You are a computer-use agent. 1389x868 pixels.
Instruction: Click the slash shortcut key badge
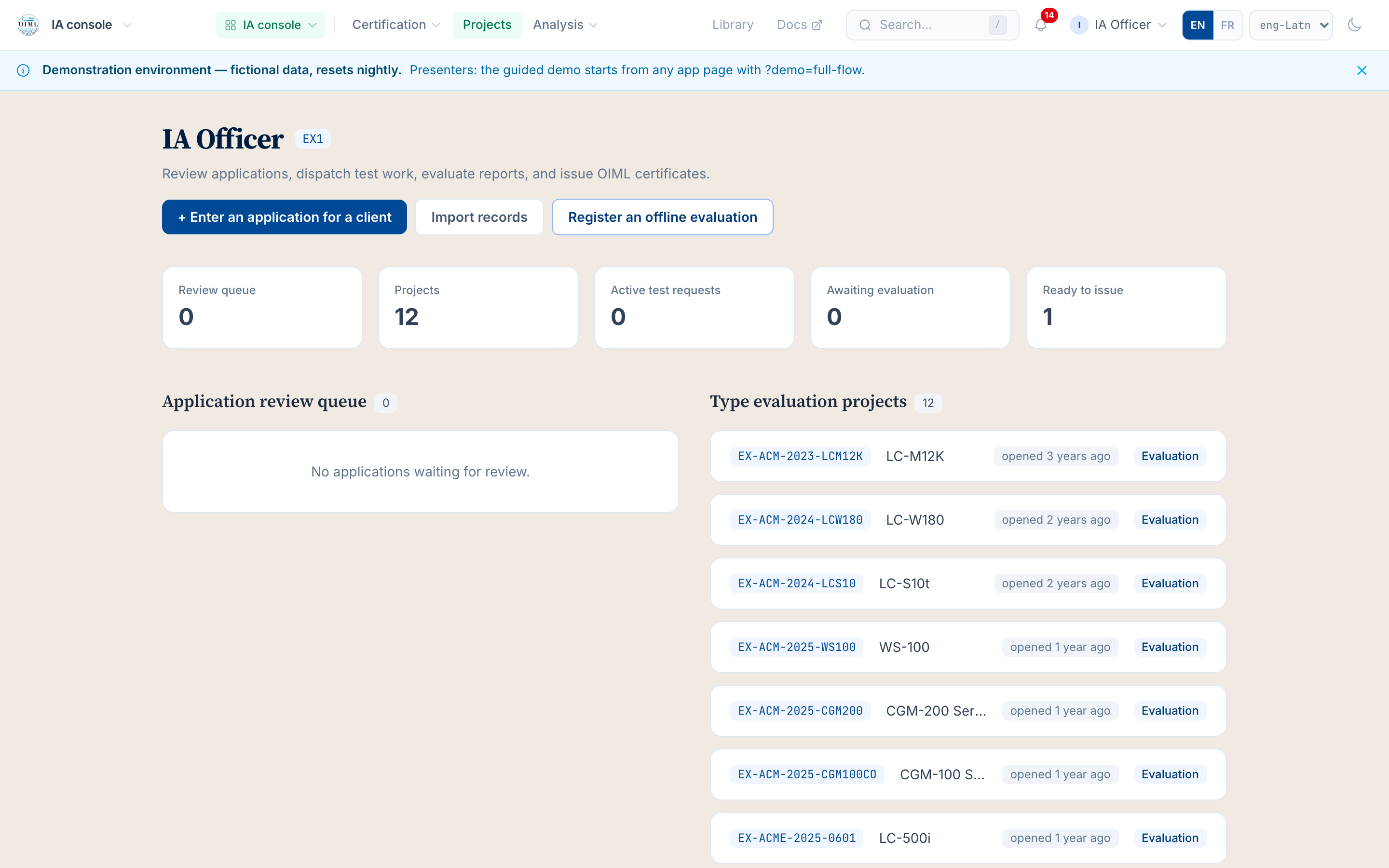(997, 25)
